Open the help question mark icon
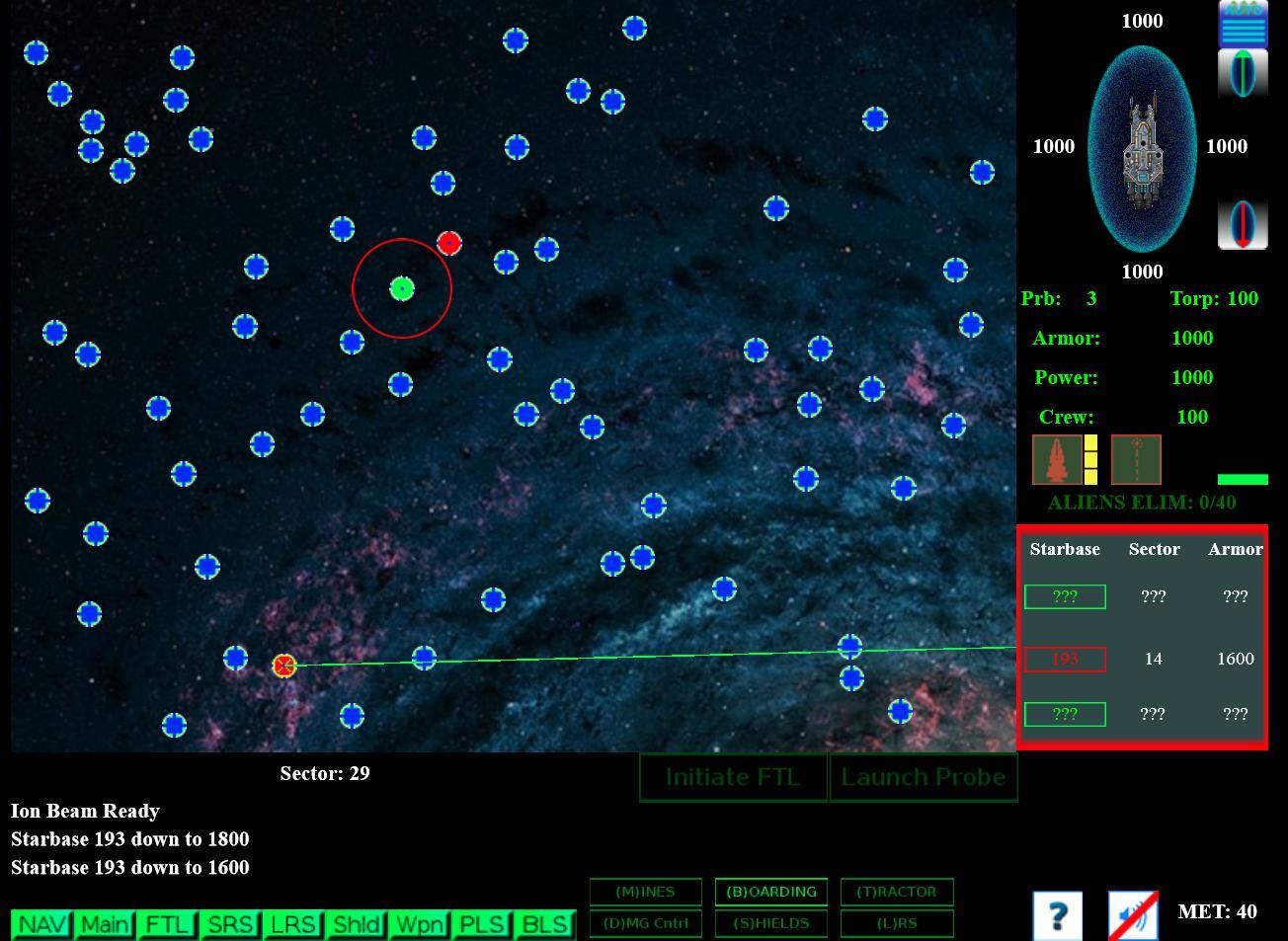The height and width of the screenshot is (941, 1288). pos(1057,916)
